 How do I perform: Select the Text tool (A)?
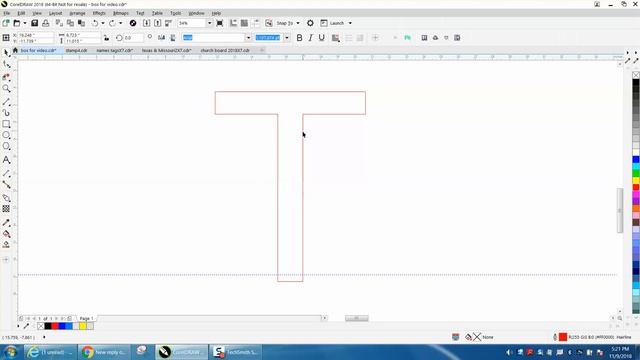pos(7,160)
